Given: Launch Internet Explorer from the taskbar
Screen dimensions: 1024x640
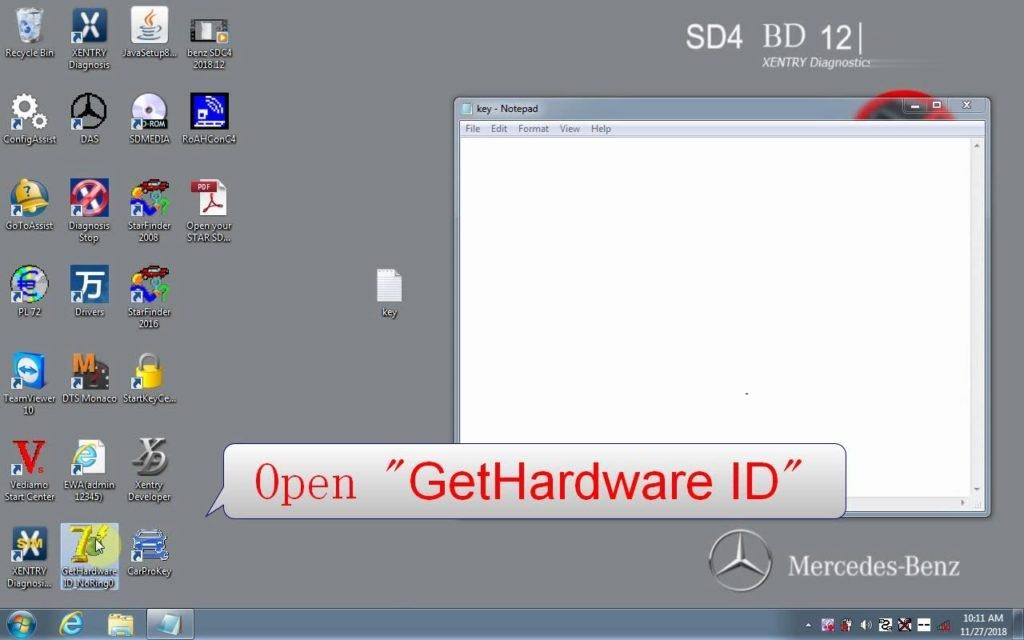Looking at the screenshot, I should coord(71,624).
